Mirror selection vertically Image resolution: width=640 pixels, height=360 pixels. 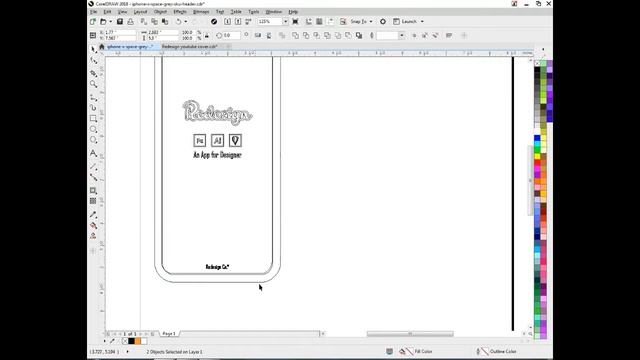(x=269, y=36)
